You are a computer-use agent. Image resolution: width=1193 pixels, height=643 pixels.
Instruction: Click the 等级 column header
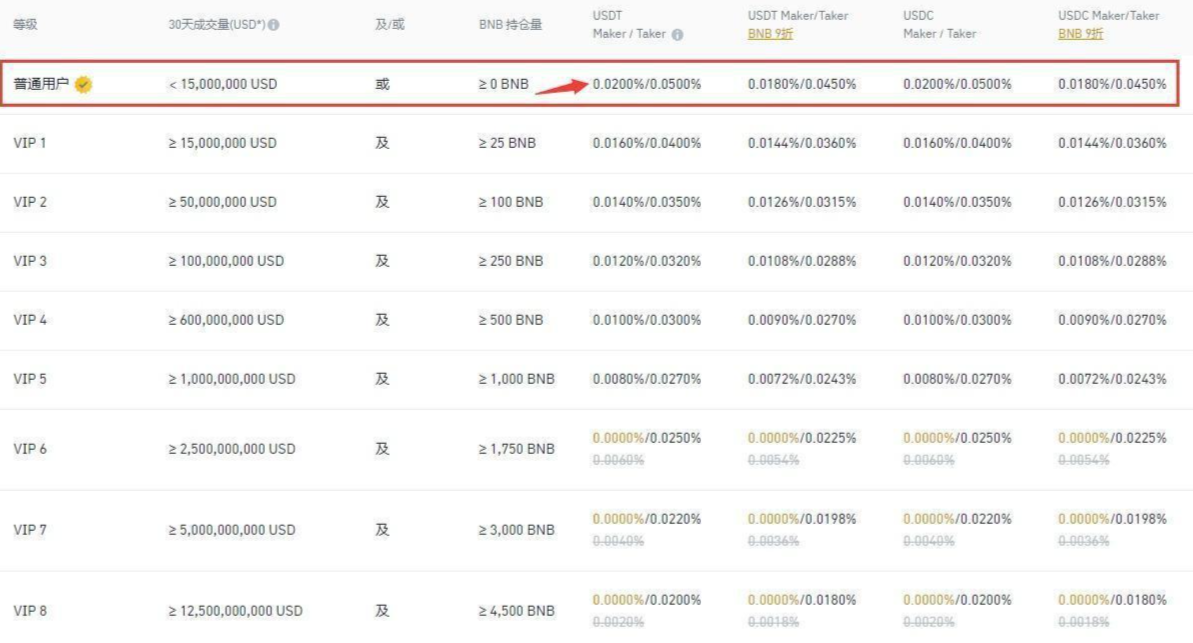(x=25, y=24)
